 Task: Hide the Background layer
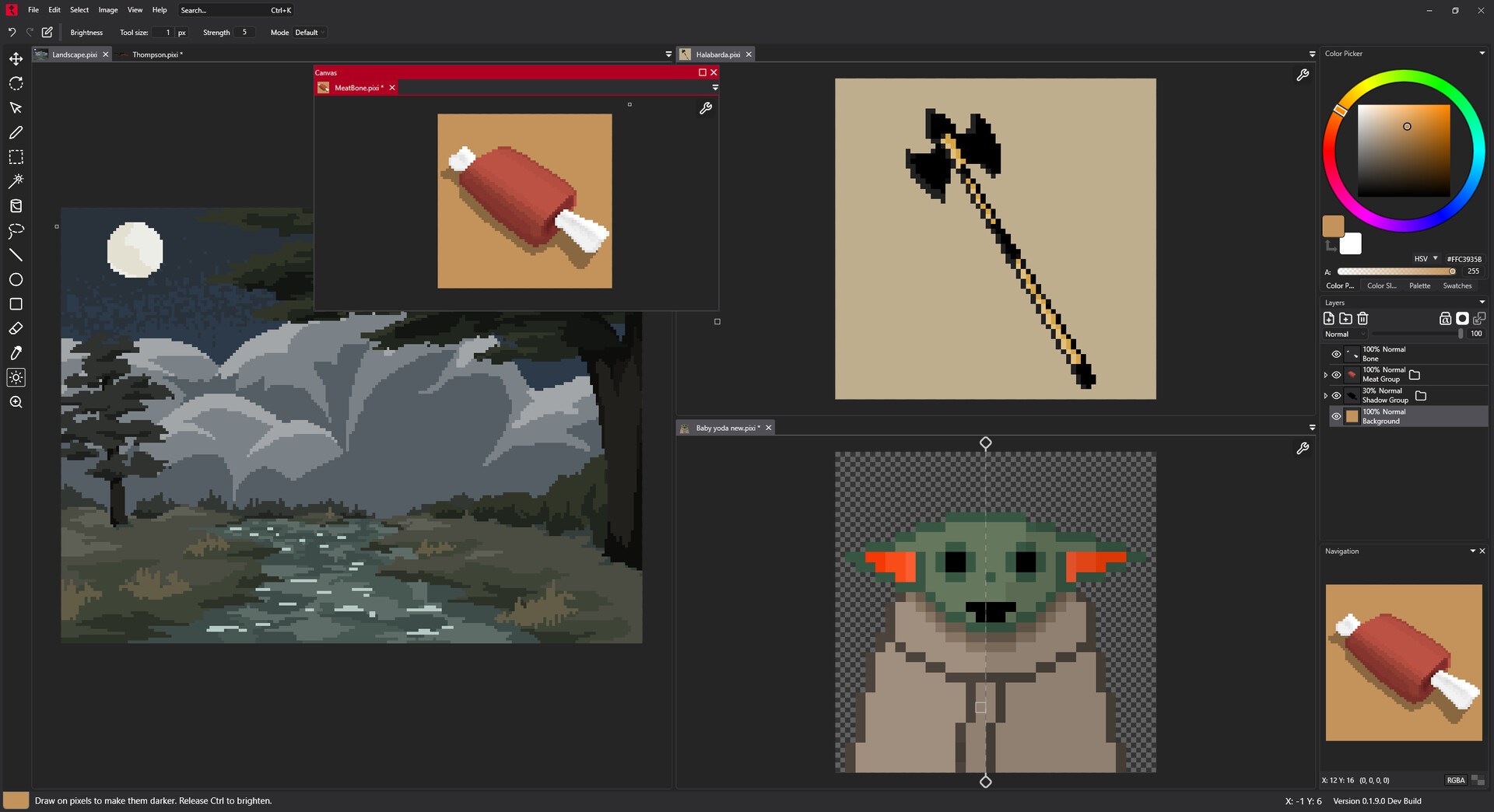[x=1337, y=416]
